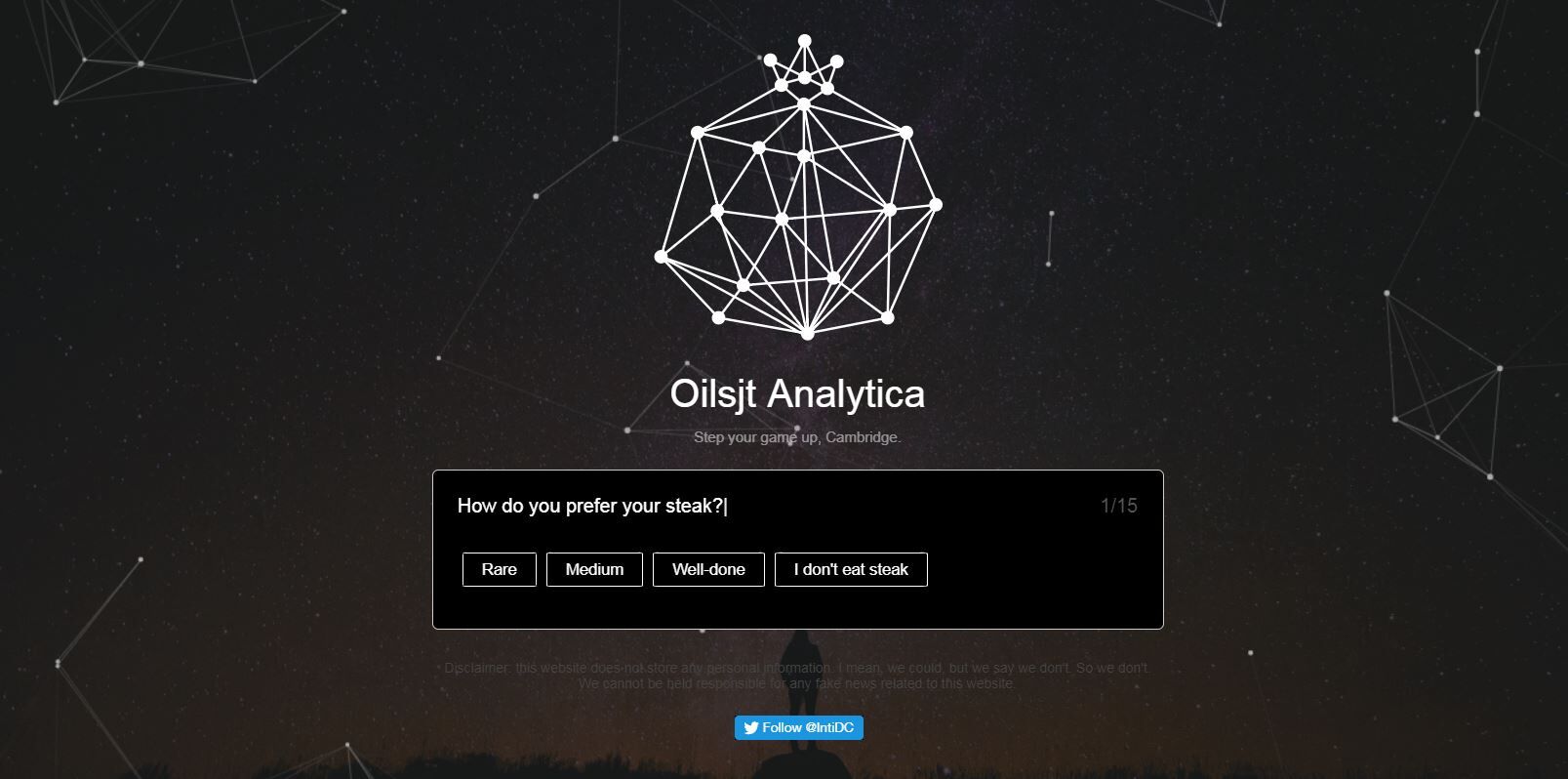Click the Twitter bird icon

(x=751, y=727)
